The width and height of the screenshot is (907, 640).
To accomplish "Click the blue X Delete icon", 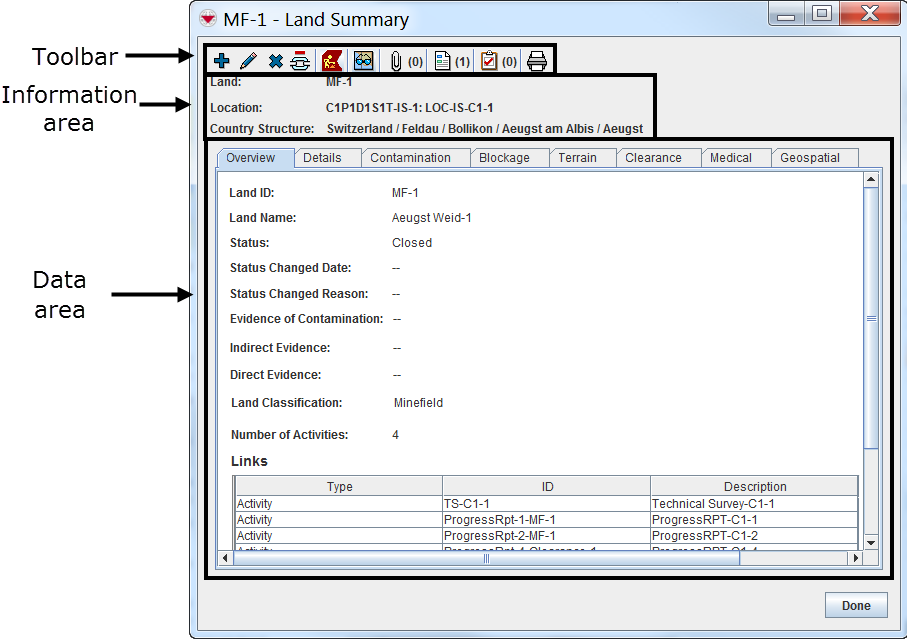I will point(275,60).
